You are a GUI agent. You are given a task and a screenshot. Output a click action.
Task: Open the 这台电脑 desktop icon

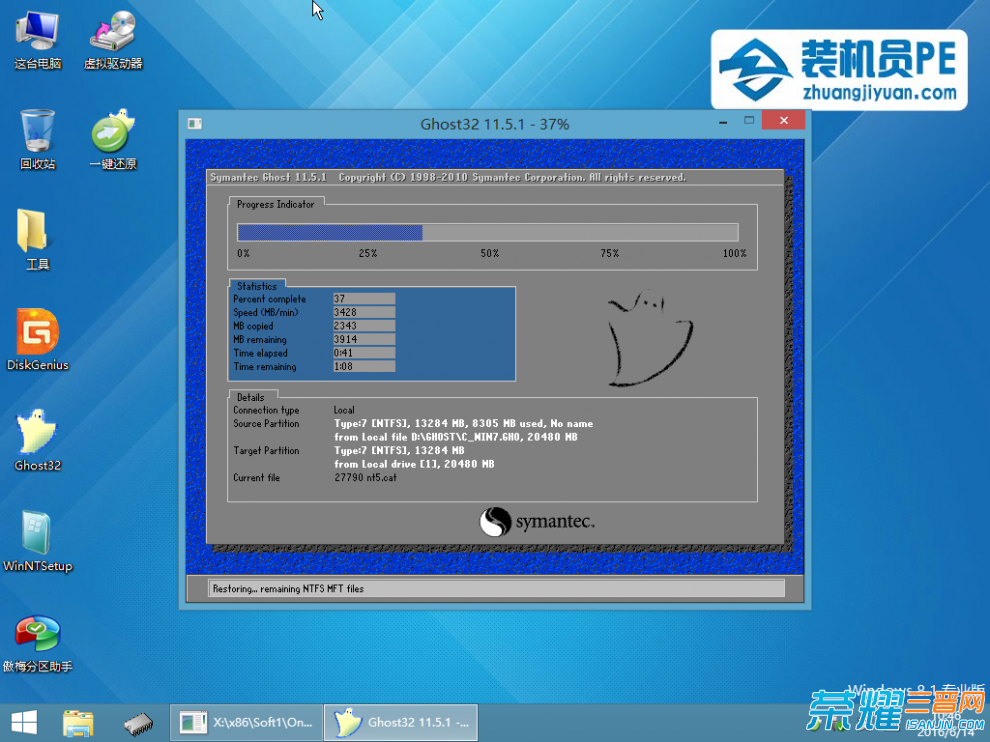point(38,39)
